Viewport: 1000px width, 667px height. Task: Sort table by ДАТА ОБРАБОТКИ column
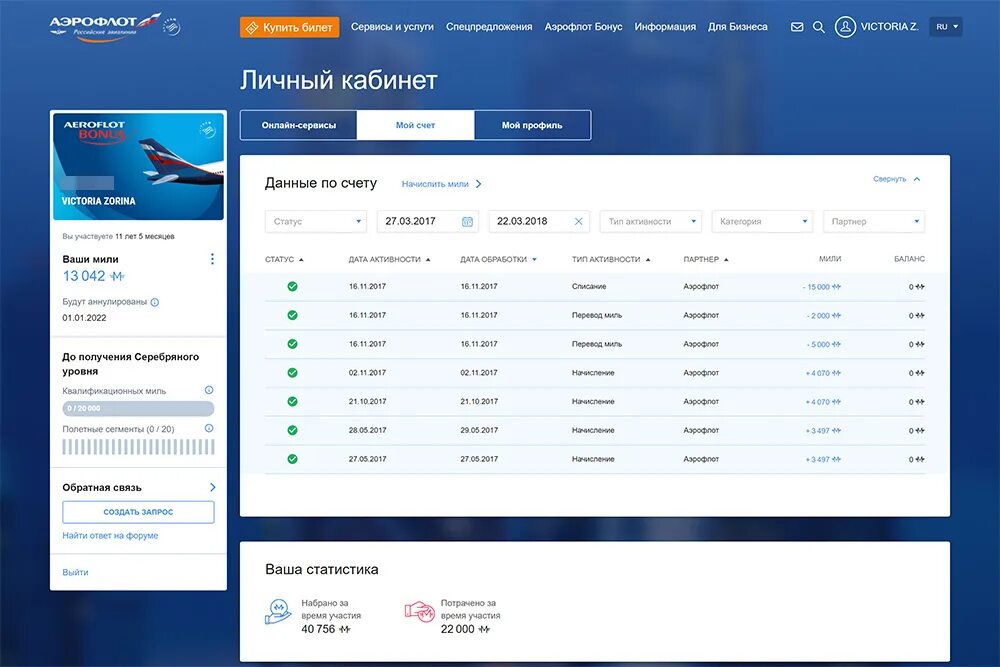point(498,260)
